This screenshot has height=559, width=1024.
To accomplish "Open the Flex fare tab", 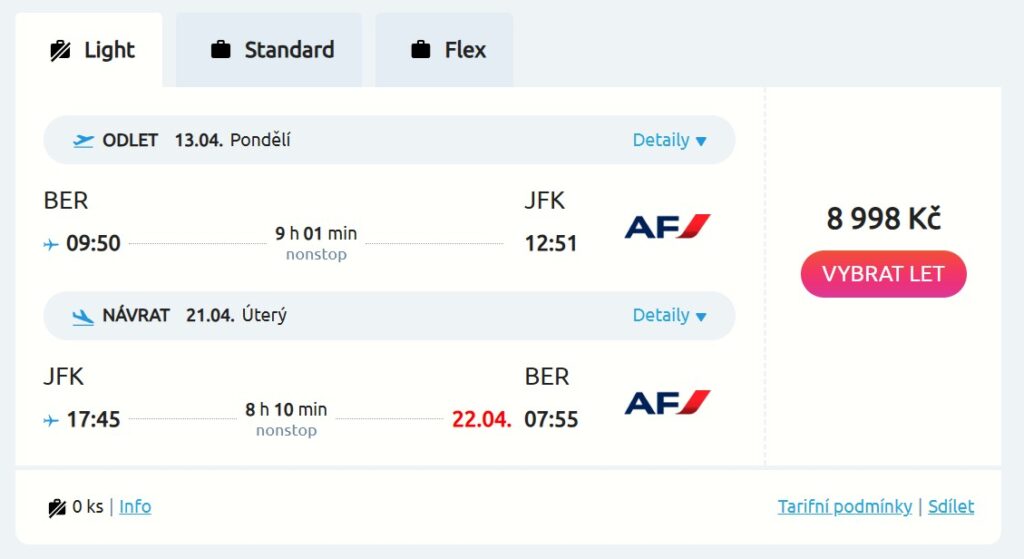I will pyautogui.click(x=445, y=50).
